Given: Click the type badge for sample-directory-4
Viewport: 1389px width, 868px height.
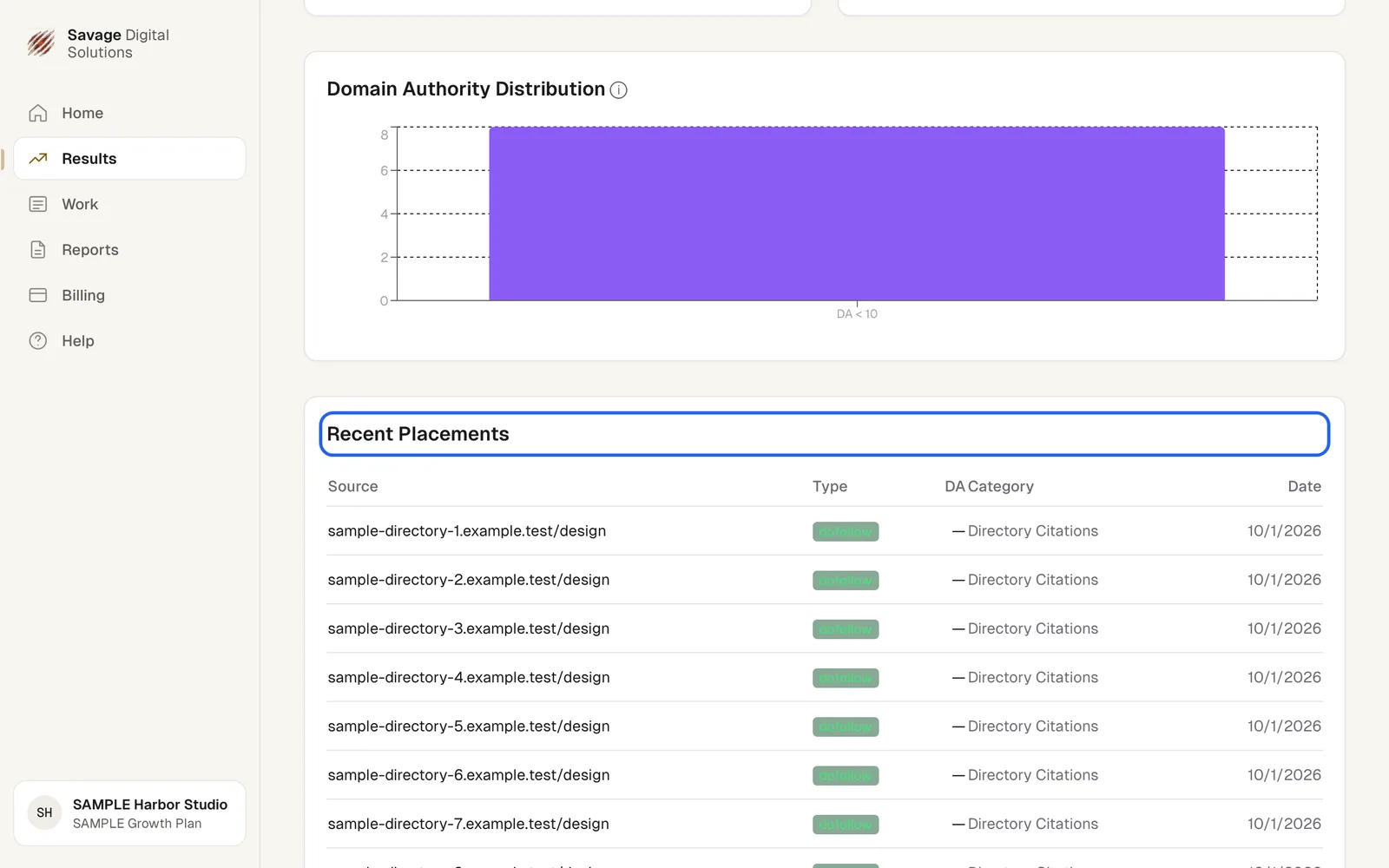Looking at the screenshot, I should tap(846, 678).
